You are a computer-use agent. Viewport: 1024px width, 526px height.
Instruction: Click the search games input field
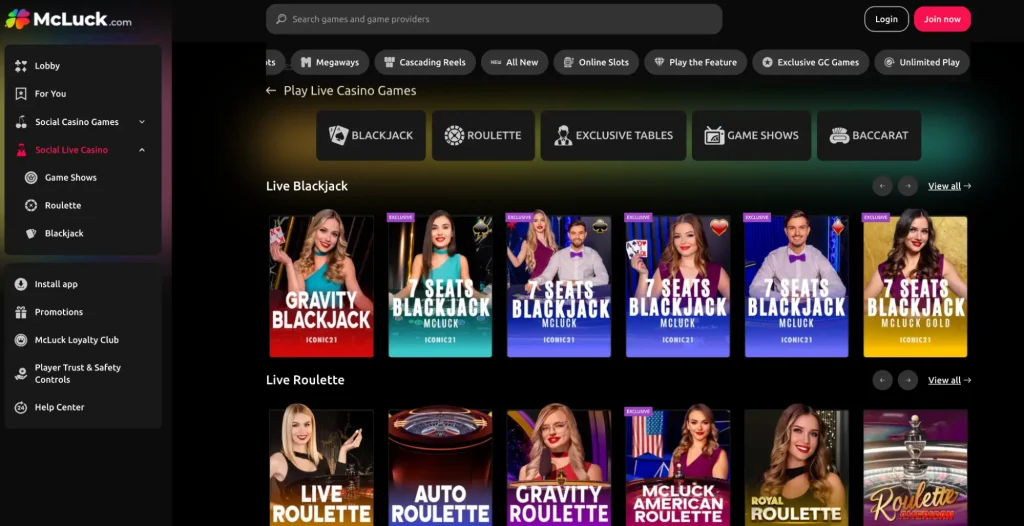tap(494, 19)
